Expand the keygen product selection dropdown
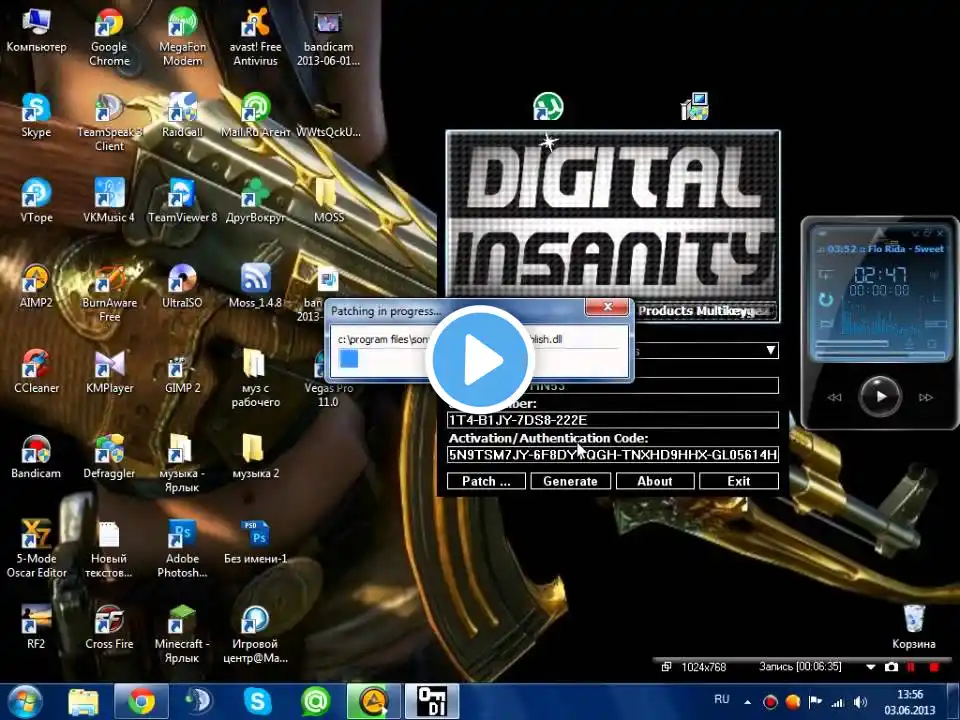960x720 pixels. (770, 351)
